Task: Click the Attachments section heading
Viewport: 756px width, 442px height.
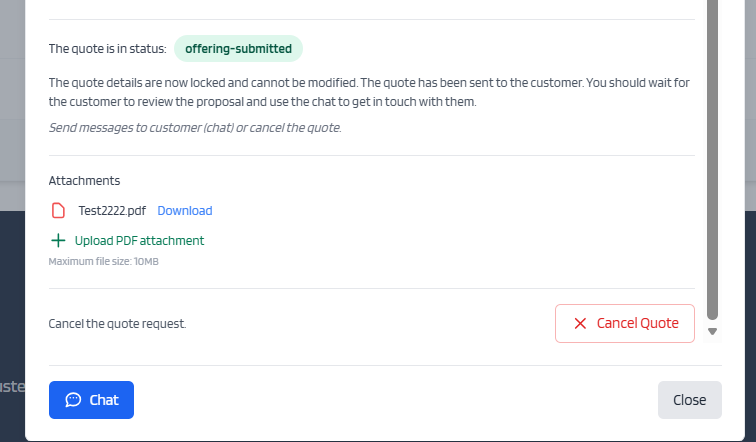Action: click(84, 181)
